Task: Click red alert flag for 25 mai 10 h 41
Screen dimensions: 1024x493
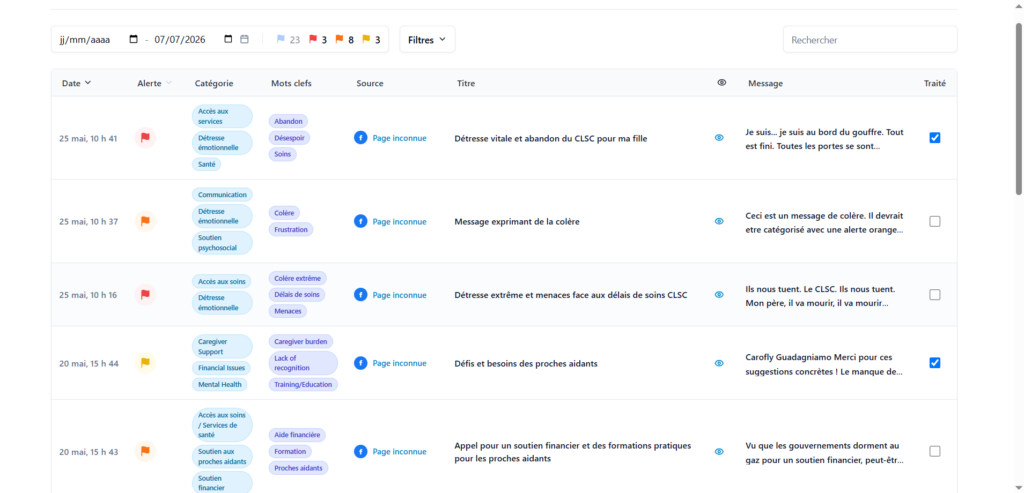Action: click(146, 138)
